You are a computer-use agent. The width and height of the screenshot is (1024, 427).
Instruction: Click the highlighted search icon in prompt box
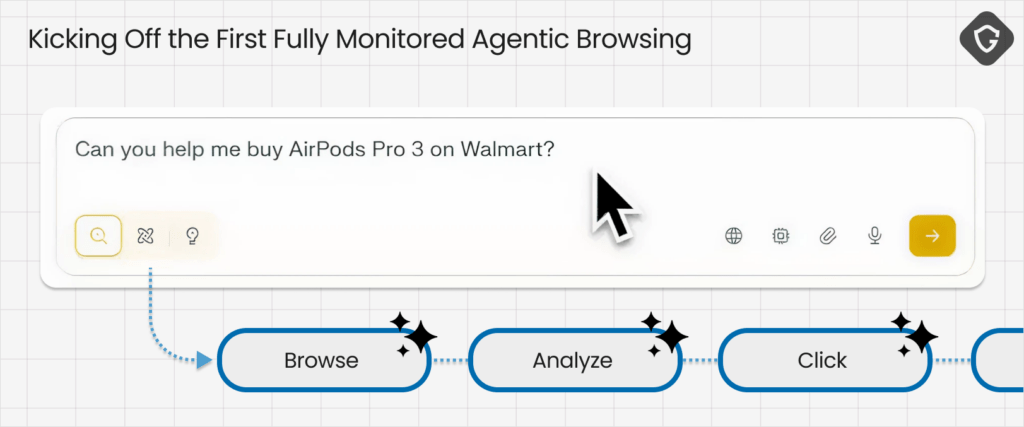(98, 236)
